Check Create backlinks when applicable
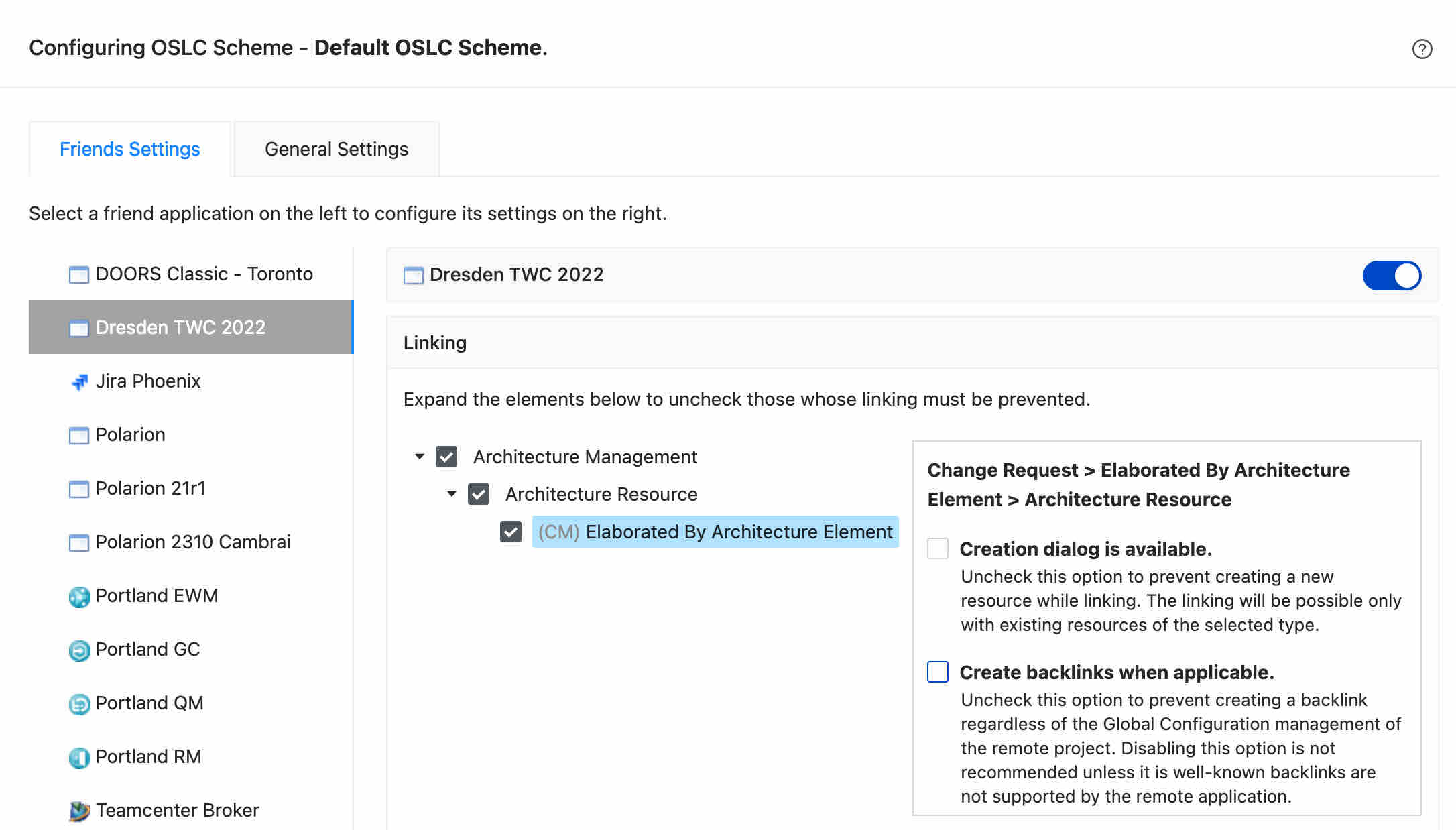 (x=937, y=672)
